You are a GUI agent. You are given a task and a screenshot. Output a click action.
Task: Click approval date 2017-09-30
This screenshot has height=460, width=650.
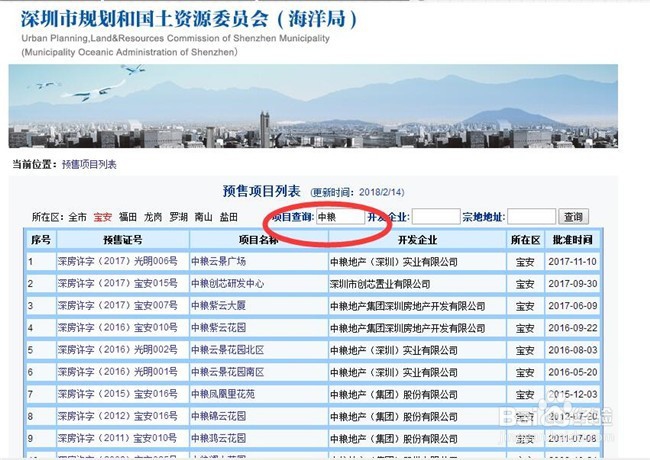click(x=572, y=283)
